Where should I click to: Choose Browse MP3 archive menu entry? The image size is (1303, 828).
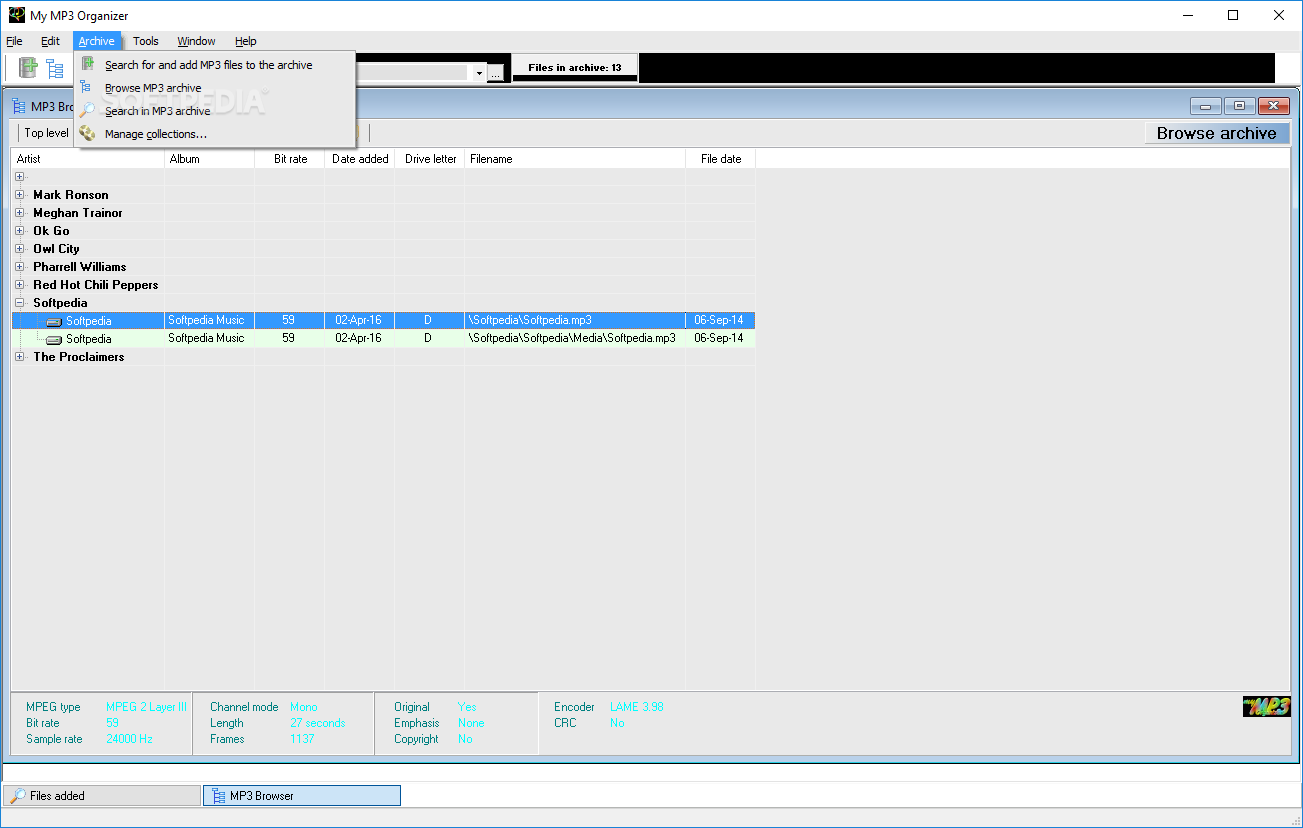pos(215,88)
